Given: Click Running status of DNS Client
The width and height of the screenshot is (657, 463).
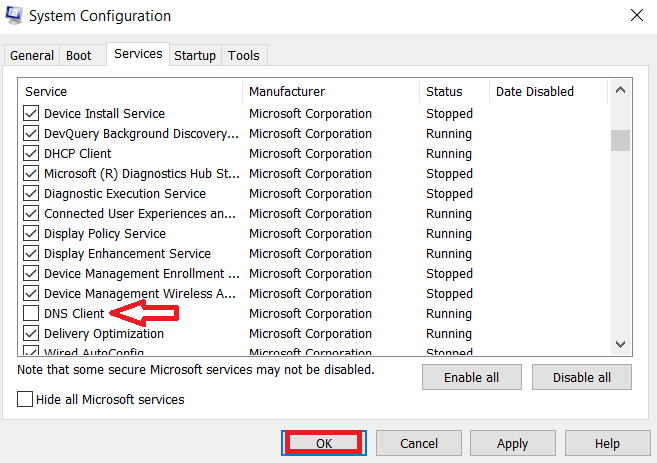Looking at the screenshot, I should click(449, 313).
